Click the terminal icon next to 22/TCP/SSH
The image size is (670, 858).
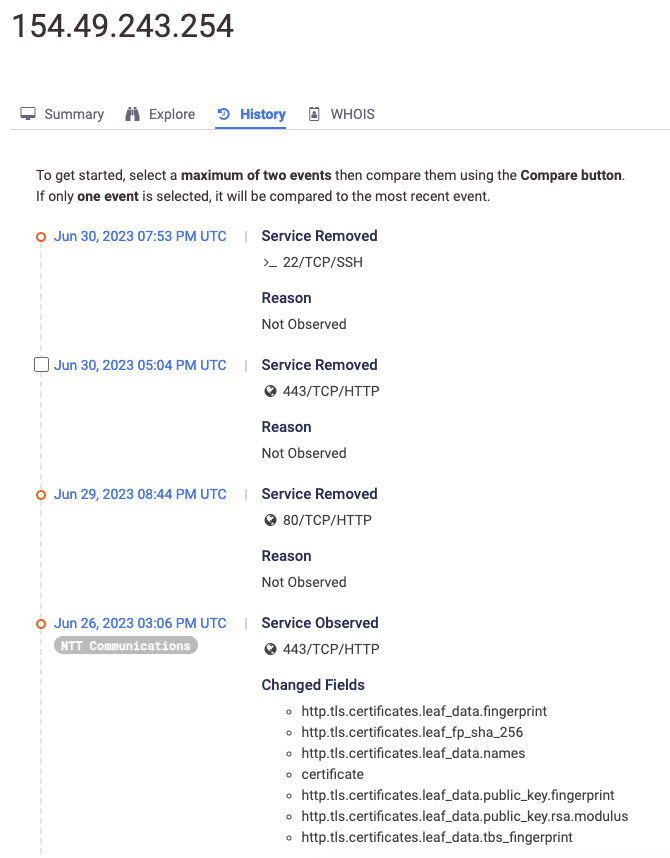[x=269, y=262]
